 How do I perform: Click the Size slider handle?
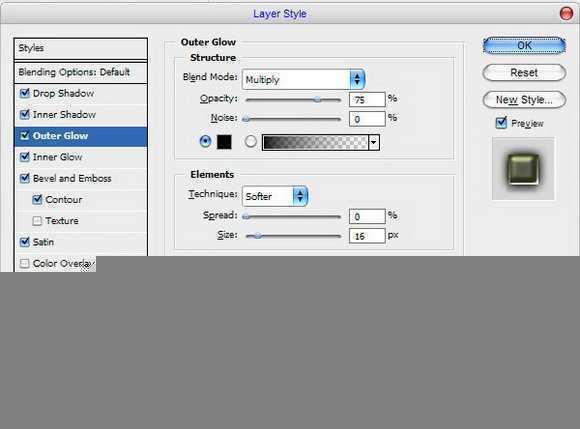[258, 236]
